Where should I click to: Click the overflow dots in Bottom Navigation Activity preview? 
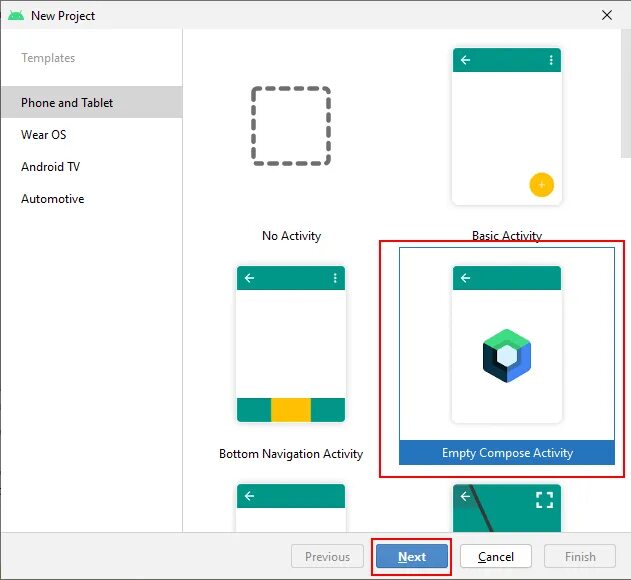pyautogui.click(x=335, y=278)
